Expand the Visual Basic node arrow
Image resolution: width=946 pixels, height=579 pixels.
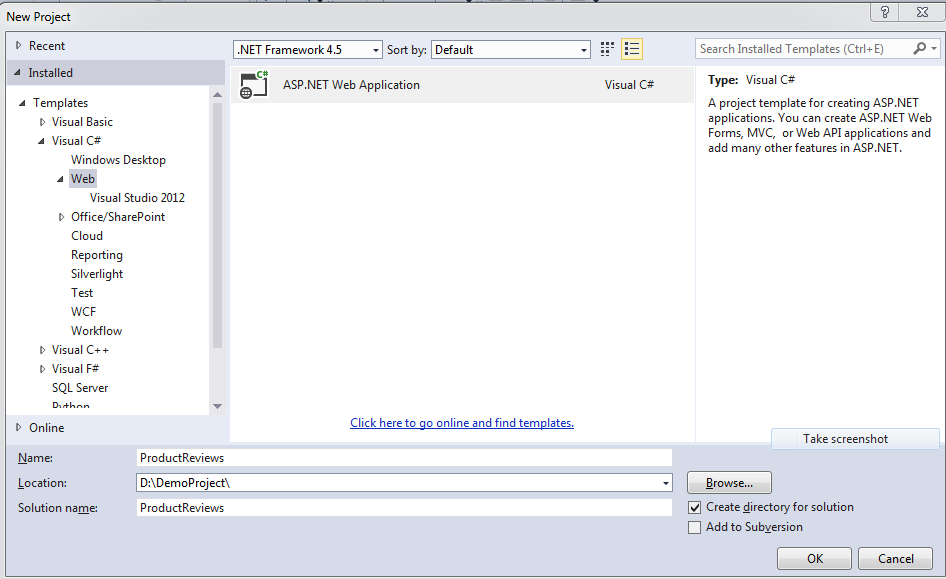pyautogui.click(x=42, y=122)
